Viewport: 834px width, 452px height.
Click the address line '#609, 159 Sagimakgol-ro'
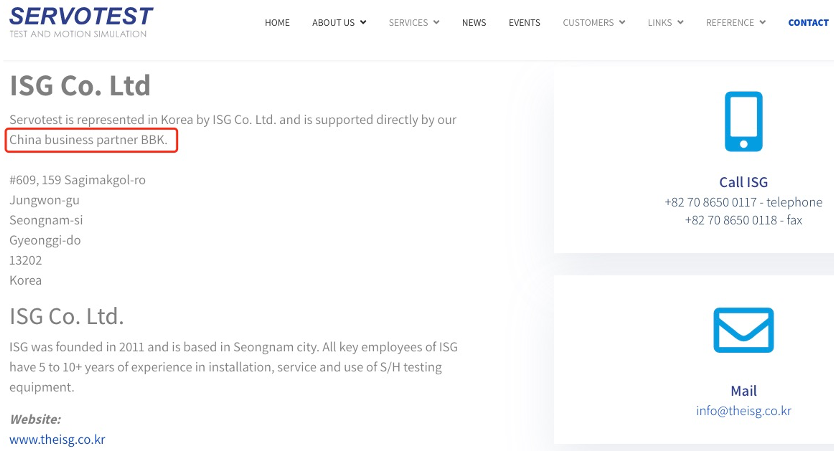point(78,180)
